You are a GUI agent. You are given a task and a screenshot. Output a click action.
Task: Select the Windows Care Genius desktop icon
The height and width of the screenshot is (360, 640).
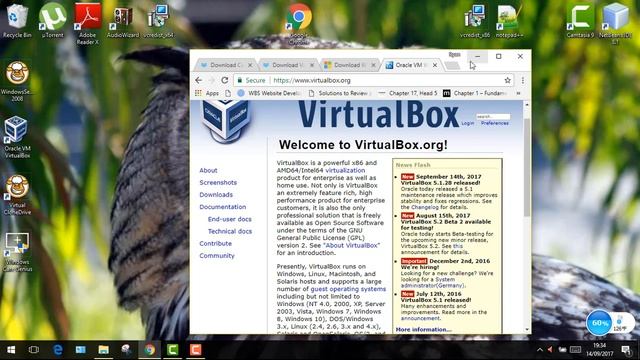pyautogui.click(x=17, y=251)
